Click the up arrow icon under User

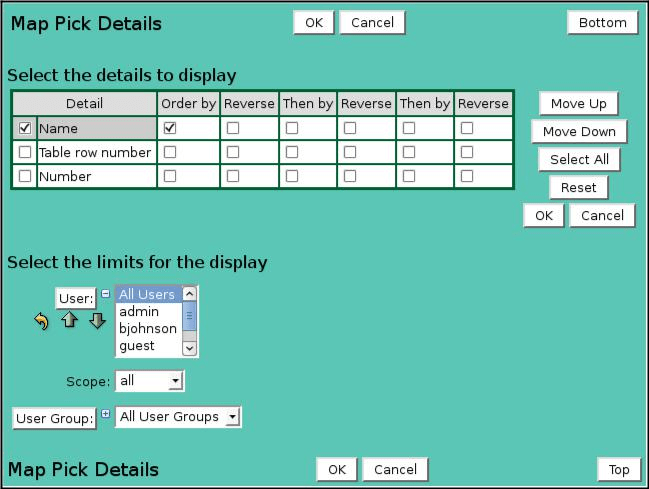point(69,321)
